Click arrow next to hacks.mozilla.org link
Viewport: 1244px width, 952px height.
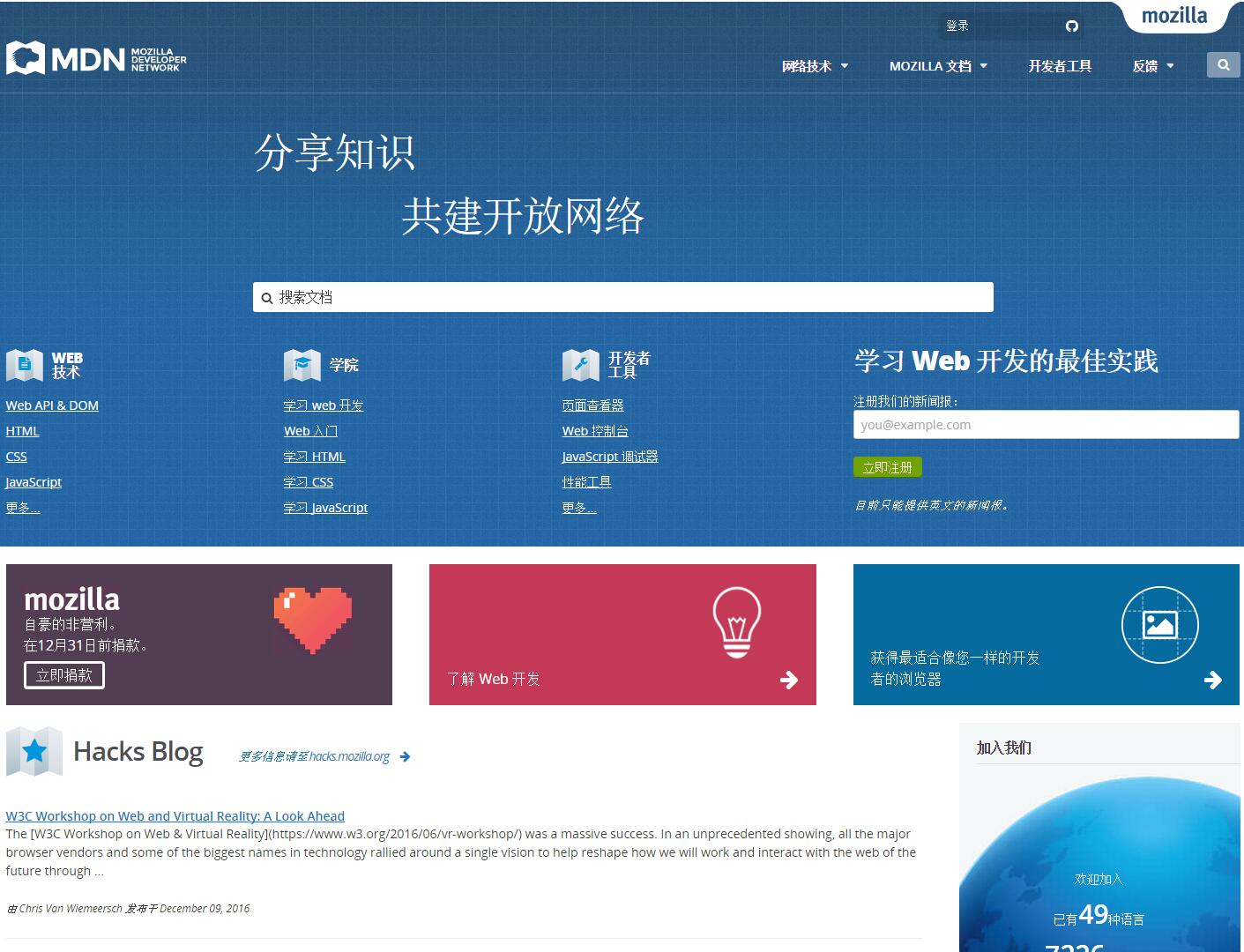405,756
